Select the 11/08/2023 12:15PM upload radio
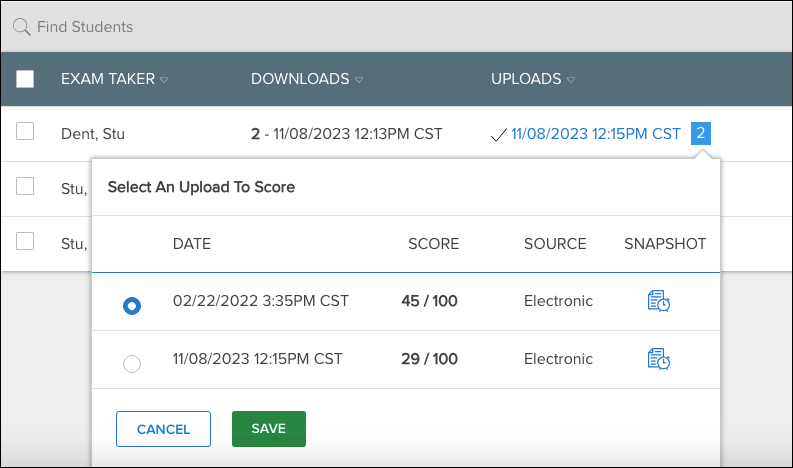 click(132, 364)
